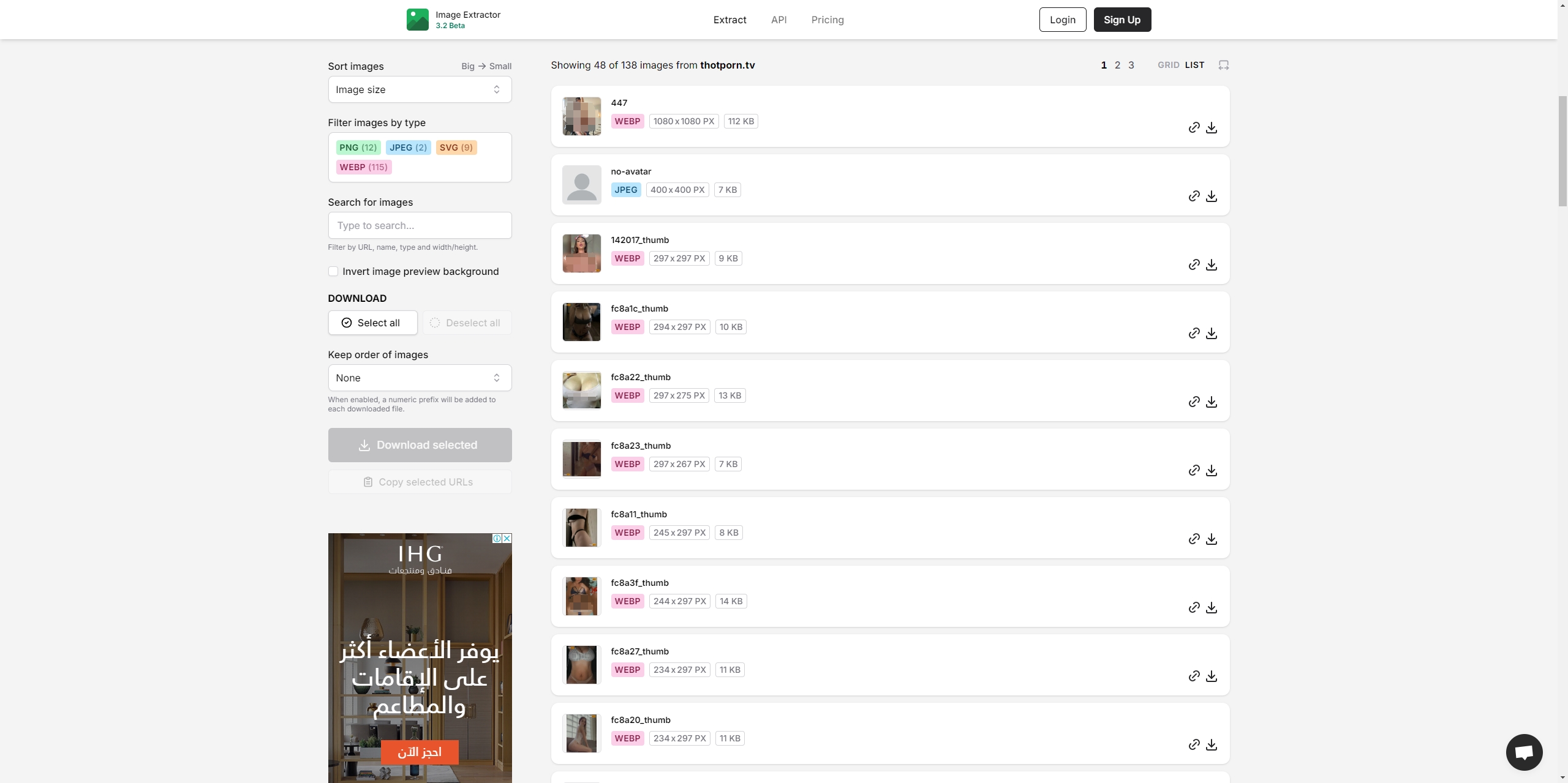This screenshot has width=1568, height=783.
Task: Select the WEBP (115) filter toggle
Action: 363,167
